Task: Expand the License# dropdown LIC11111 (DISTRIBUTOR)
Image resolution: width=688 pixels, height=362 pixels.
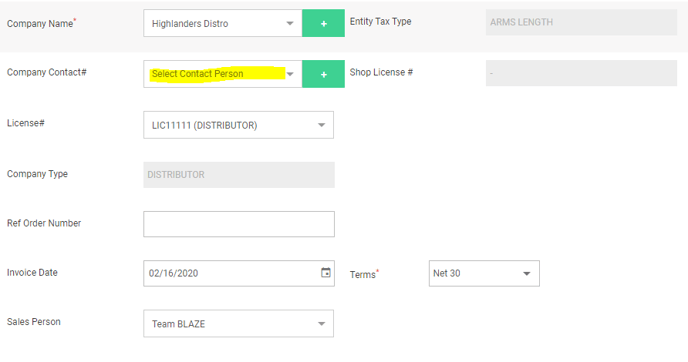Action: [x=238, y=125]
